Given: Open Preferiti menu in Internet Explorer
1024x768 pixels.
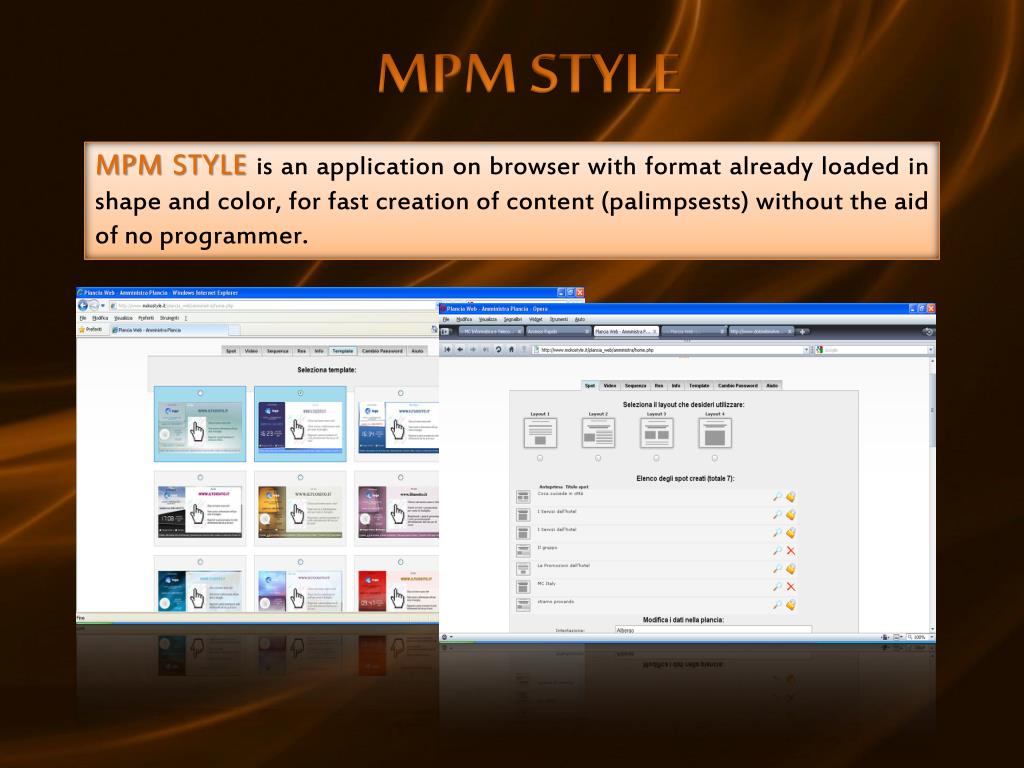Looking at the screenshot, I should 146,318.
